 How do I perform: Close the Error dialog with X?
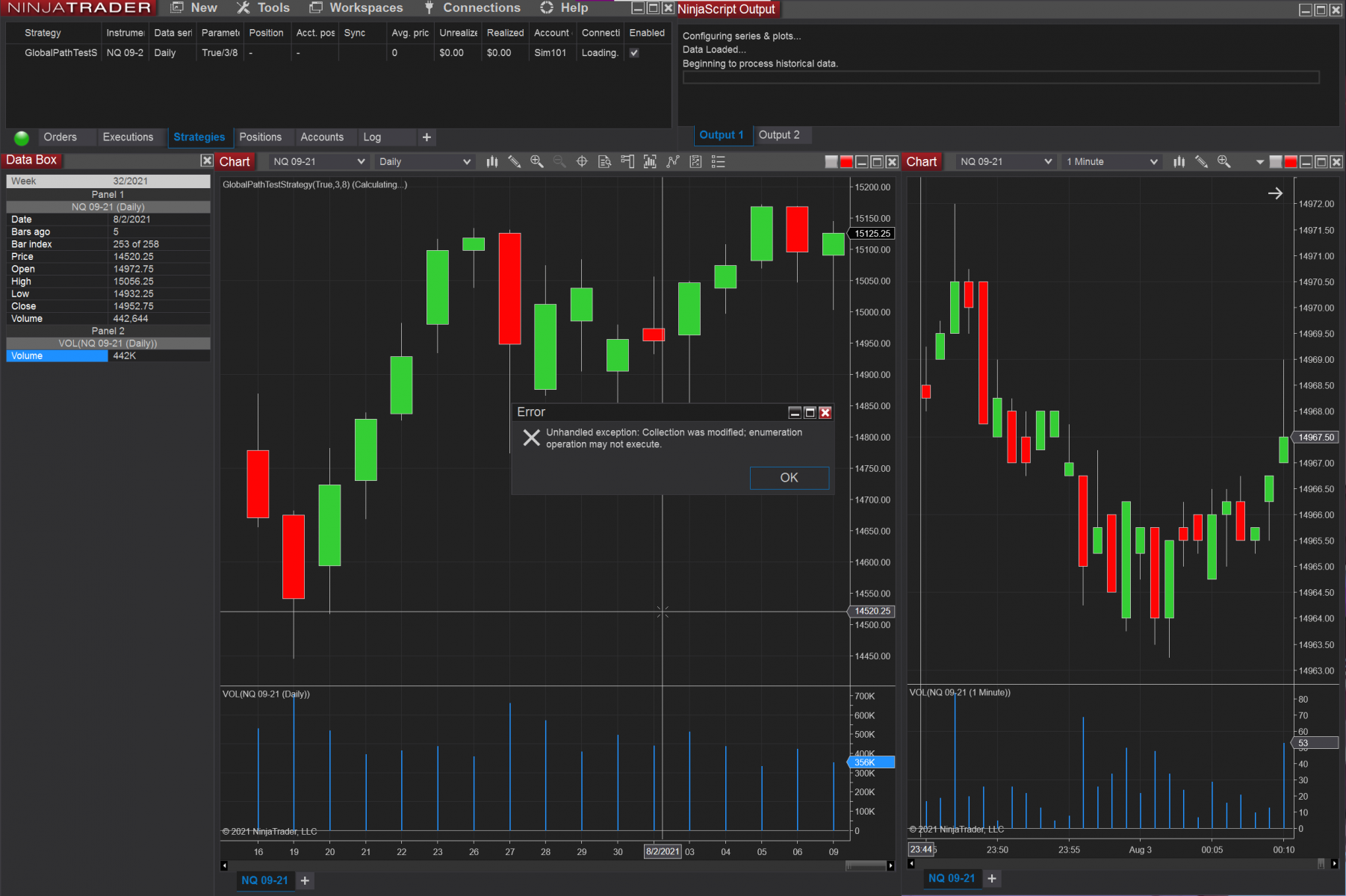(825, 412)
